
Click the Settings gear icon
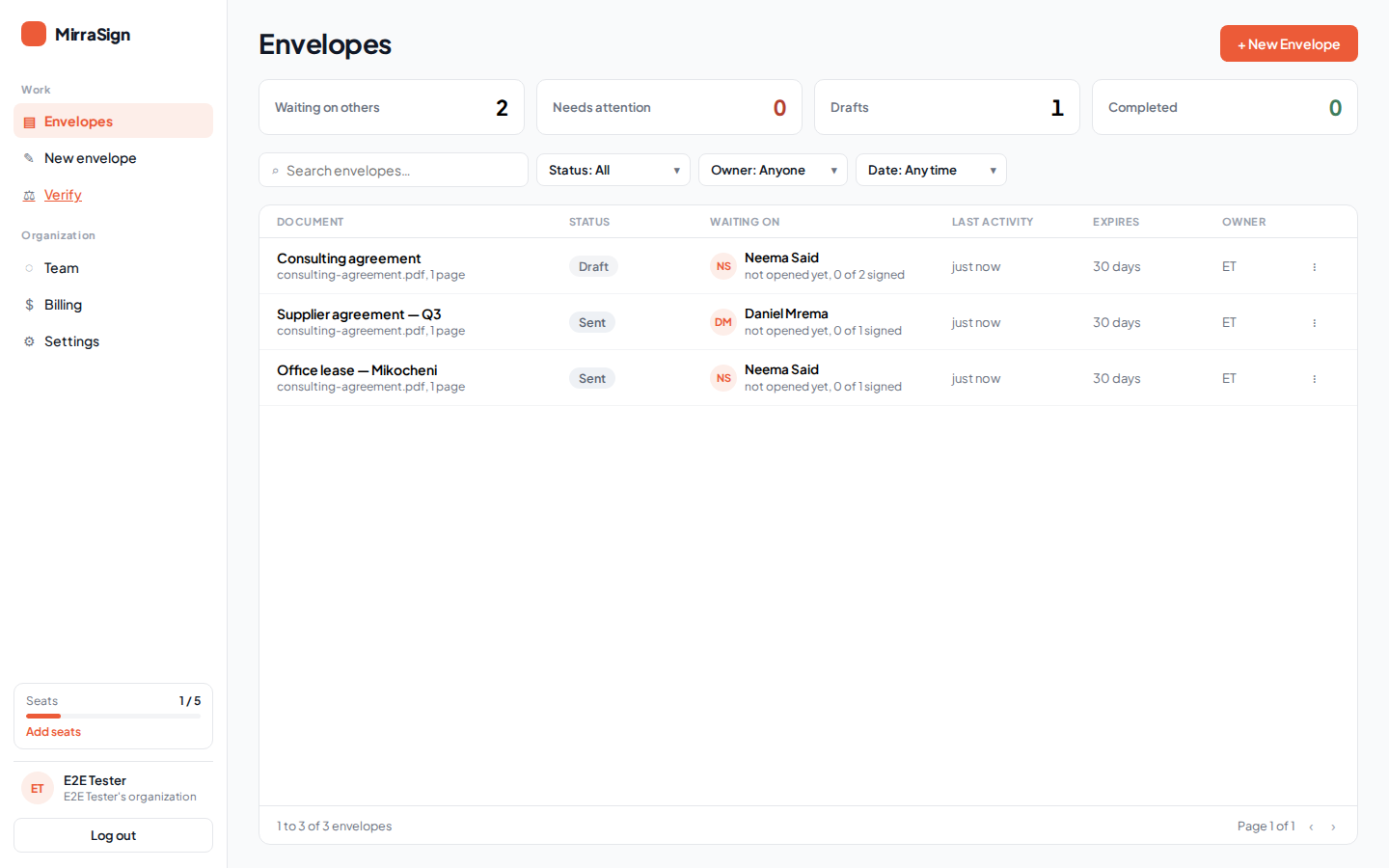pyautogui.click(x=29, y=341)
